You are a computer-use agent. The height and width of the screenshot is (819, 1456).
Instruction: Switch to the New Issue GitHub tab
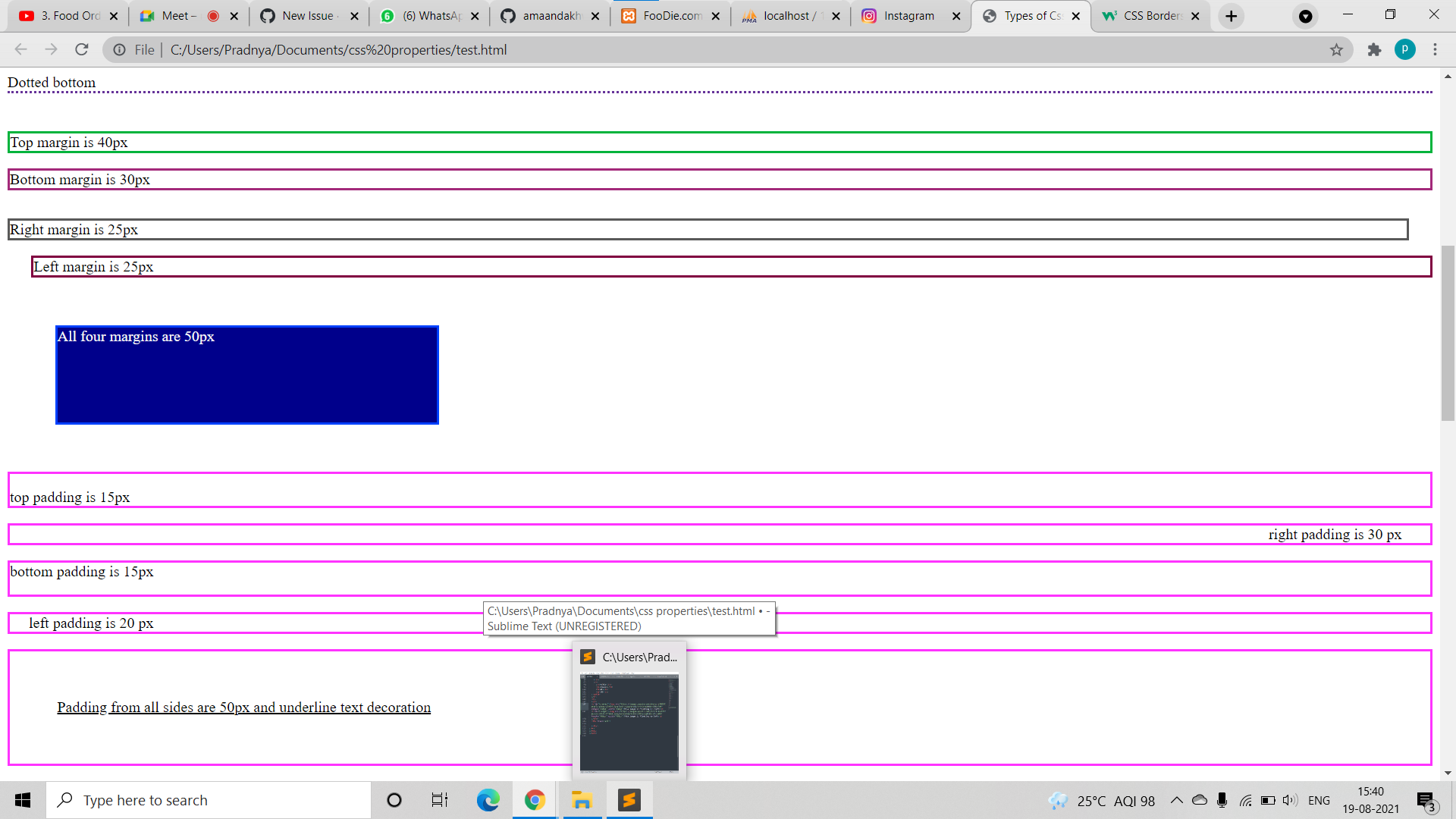(x=309, y=16)
